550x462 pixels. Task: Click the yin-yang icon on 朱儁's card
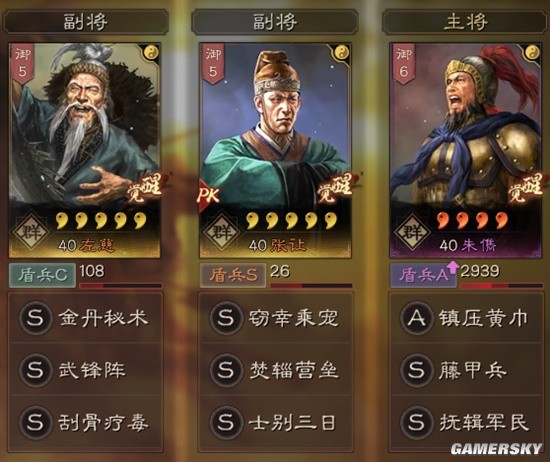click(532, 53)
